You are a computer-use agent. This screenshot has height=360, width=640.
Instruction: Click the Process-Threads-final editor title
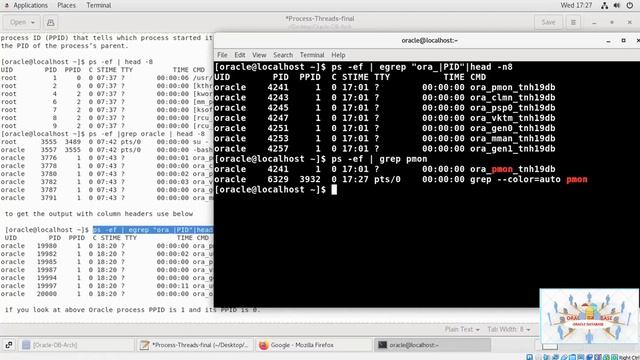[x=320, y=18]
